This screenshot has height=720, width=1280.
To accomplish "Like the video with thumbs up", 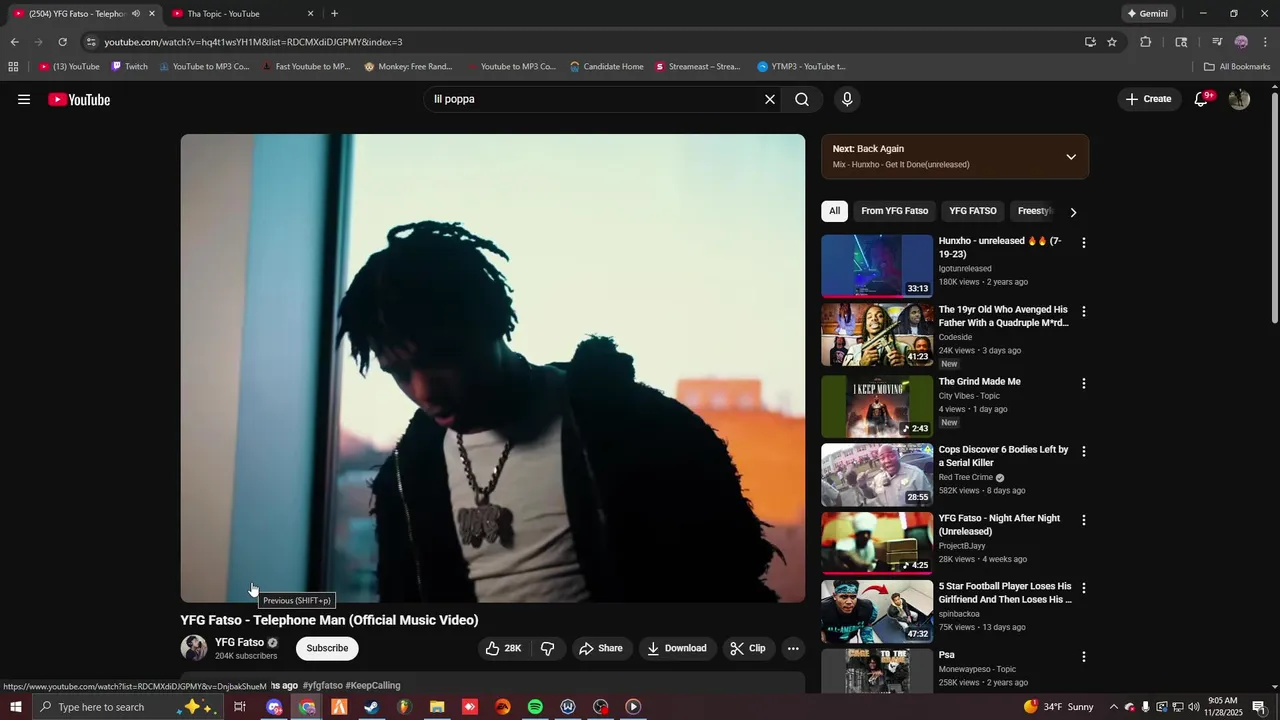I will click(x=504, y=648).
